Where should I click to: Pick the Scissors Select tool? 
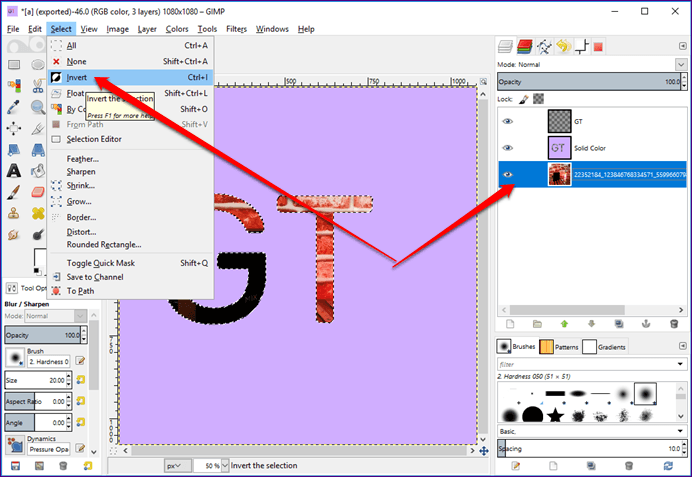[38, 86]
